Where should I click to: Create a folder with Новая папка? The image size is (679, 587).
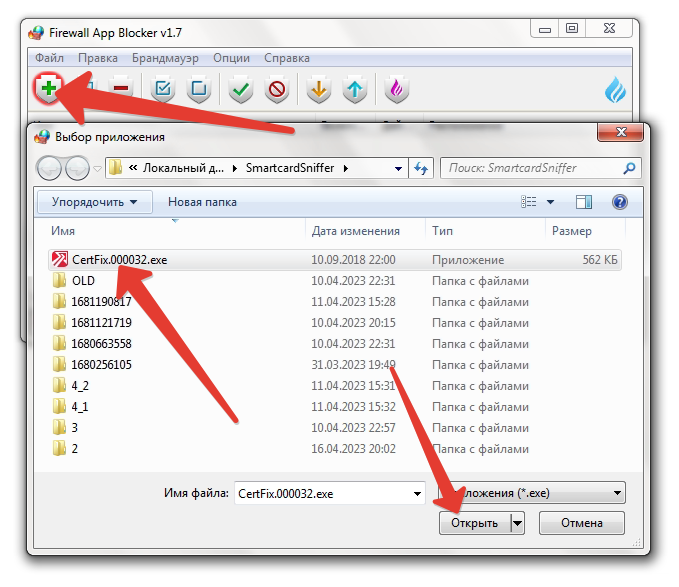click(x=202, y=202)
